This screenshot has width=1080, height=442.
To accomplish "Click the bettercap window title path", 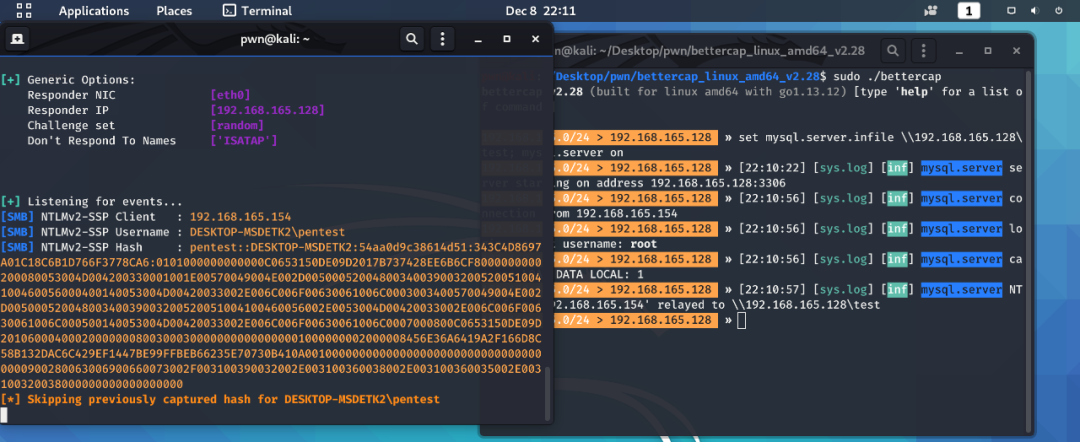I will tap(710, 50).
